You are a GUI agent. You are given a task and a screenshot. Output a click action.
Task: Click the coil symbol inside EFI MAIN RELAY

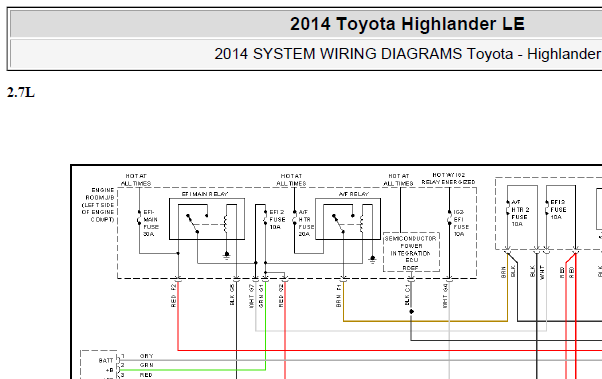pyautogui.click(x=226, y=224)
